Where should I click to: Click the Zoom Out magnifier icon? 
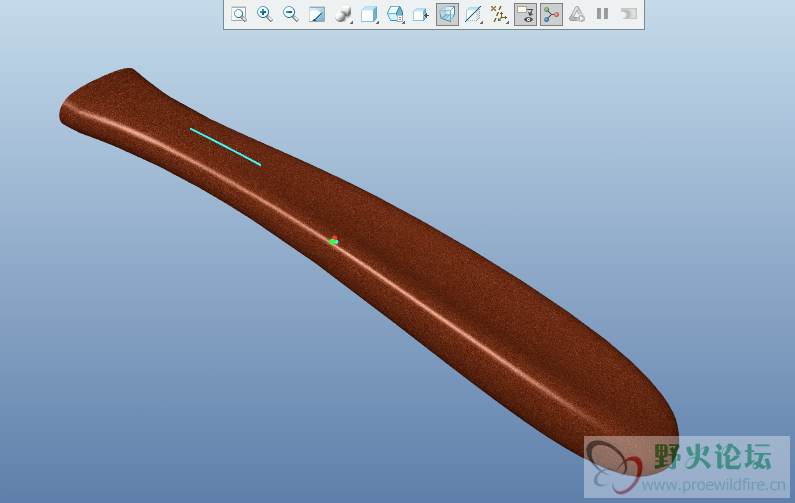(x=291, y=14)
